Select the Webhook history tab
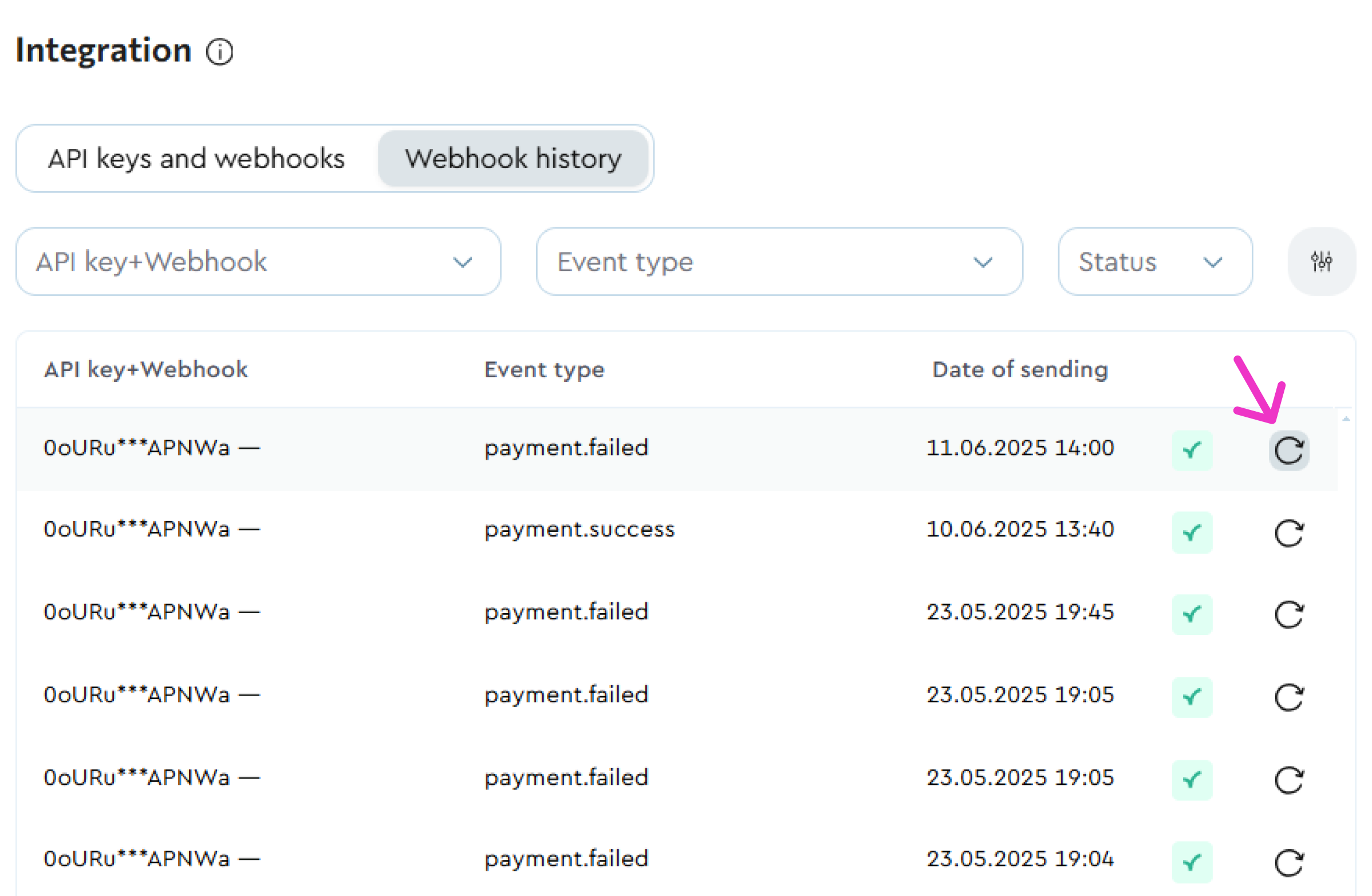This screenshot has width=1372, height=896. click(x=512, y=159)
